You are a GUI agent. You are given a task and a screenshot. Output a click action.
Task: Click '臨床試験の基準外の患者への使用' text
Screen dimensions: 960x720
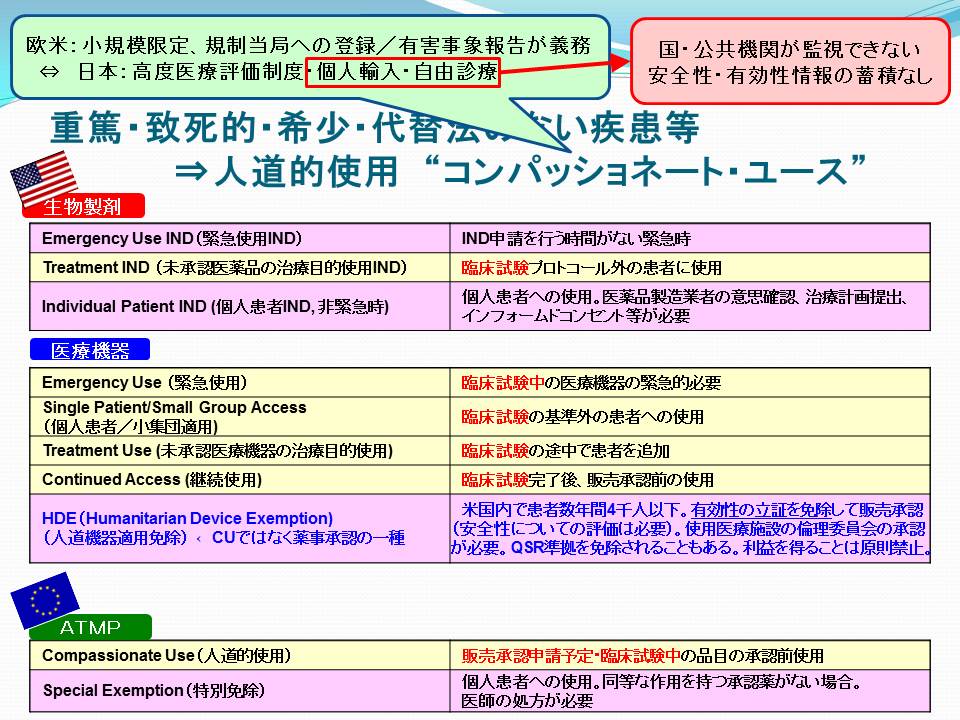pos(582,417)
